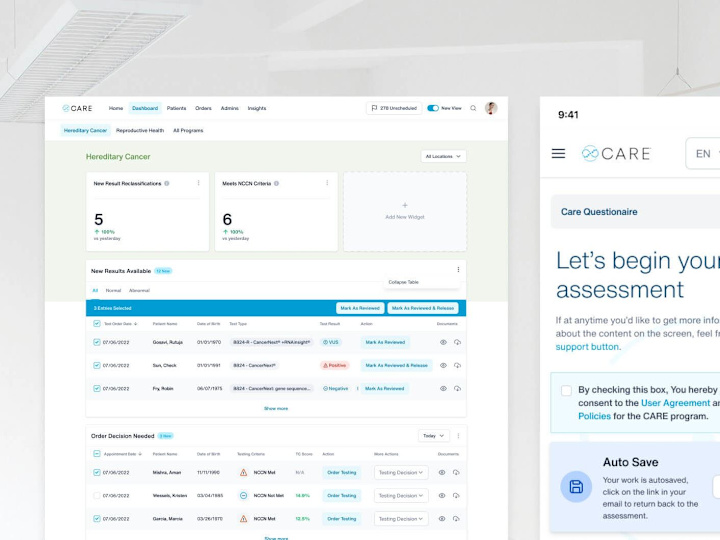
Task: Open Insights in top navigation
Action: [257, 108]
